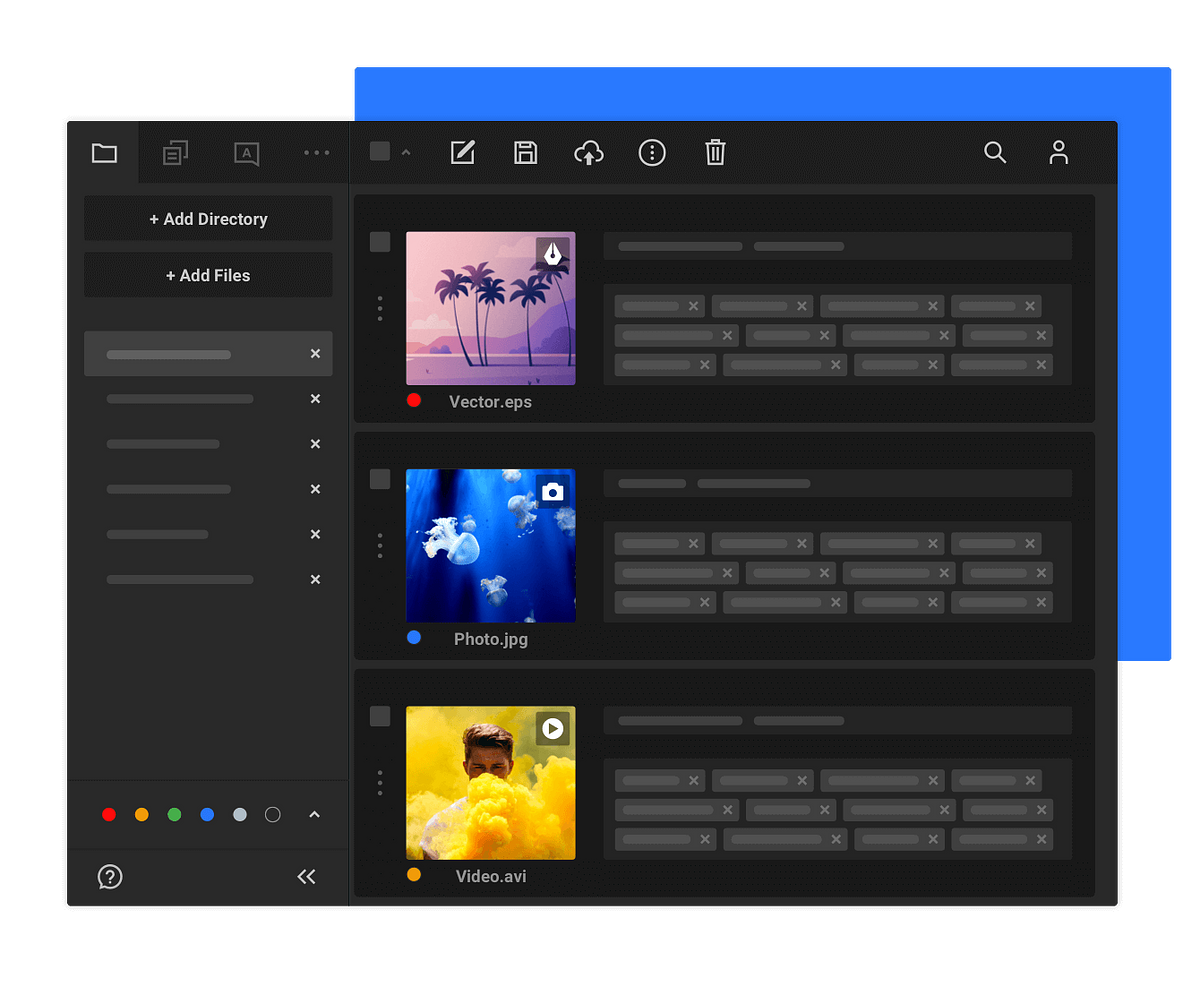Remove the highlighted first directory entry
The height and width of the screenshot is (996, 1200).
315,354
